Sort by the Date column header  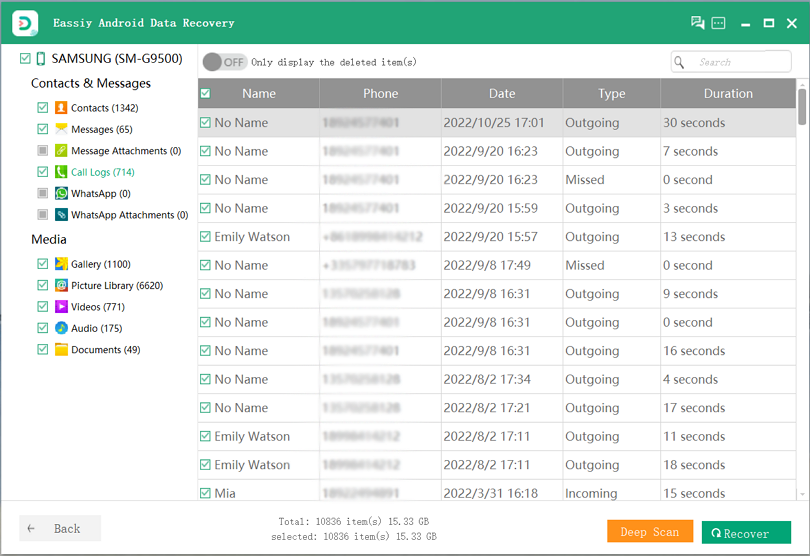(502, 94)
